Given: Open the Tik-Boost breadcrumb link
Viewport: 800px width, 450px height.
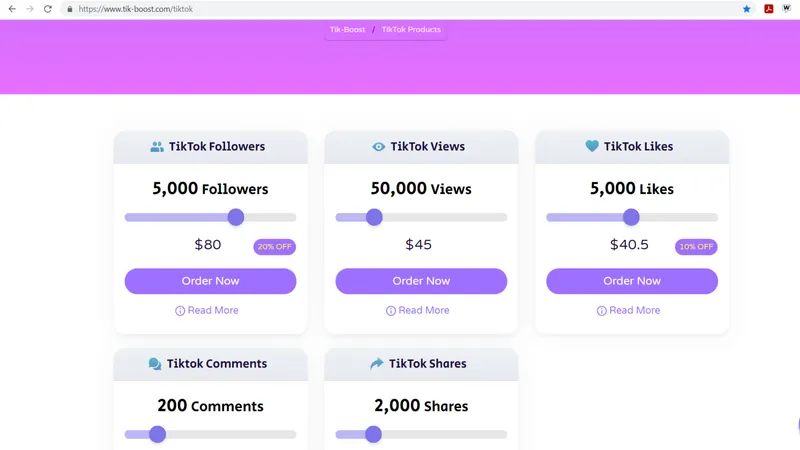Looking at the screenshot, I should tap(348, 30).
